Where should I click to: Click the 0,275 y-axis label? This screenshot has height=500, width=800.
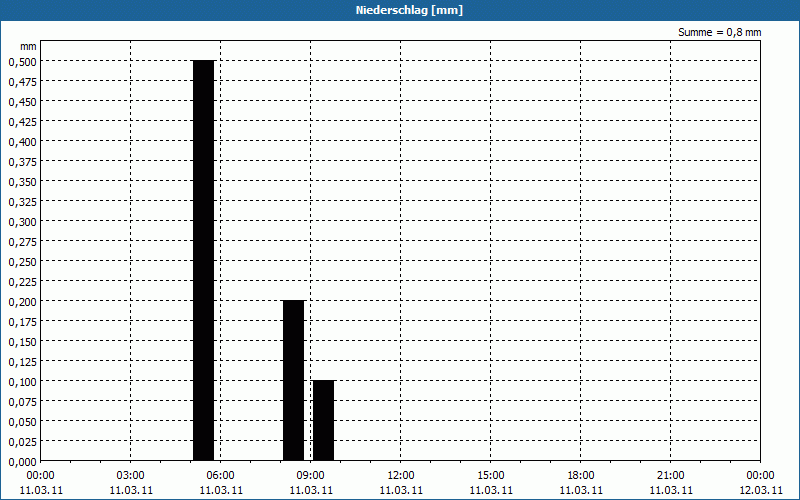coord(22,242)
